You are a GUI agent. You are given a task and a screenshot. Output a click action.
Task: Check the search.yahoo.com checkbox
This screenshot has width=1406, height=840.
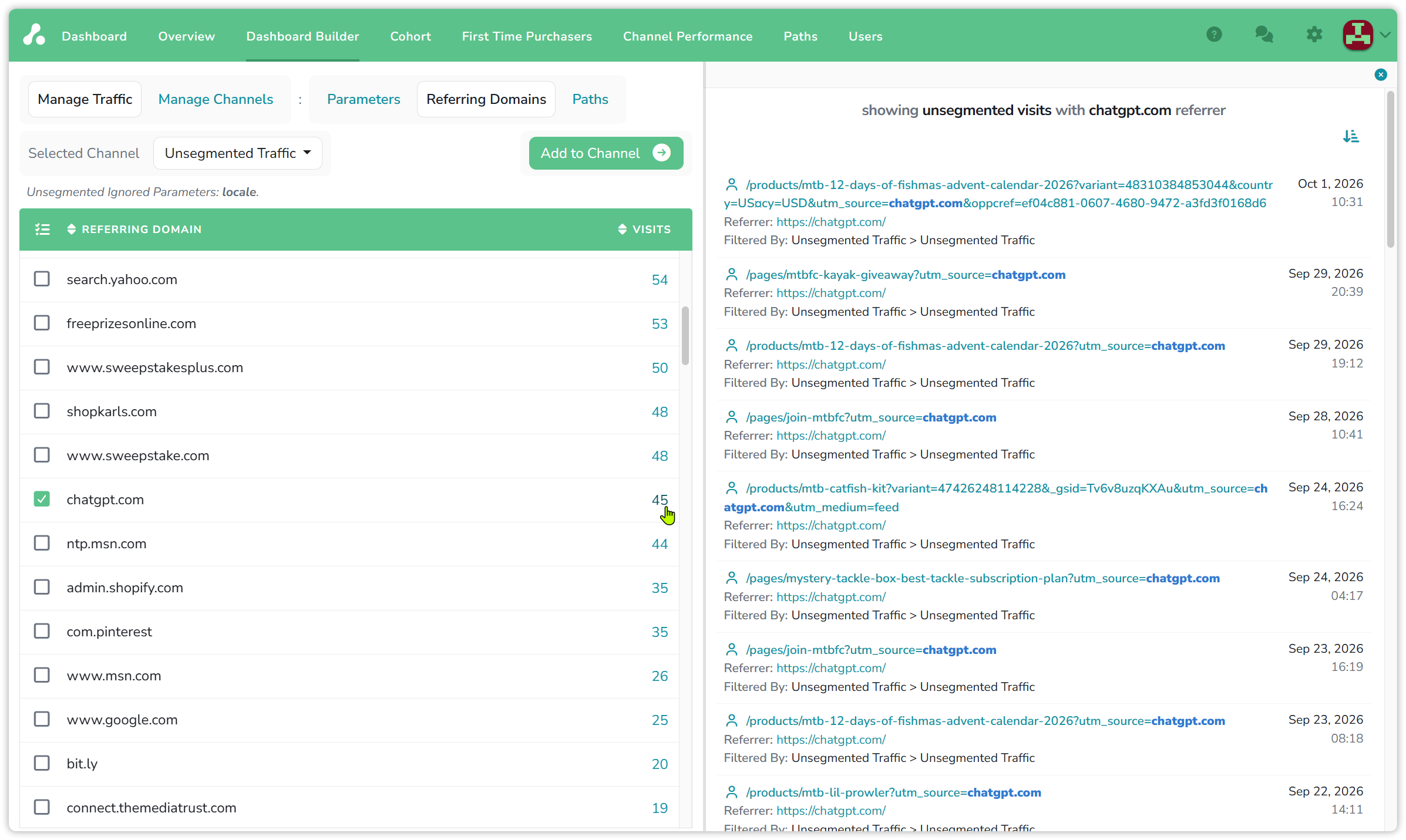(42, 279)
